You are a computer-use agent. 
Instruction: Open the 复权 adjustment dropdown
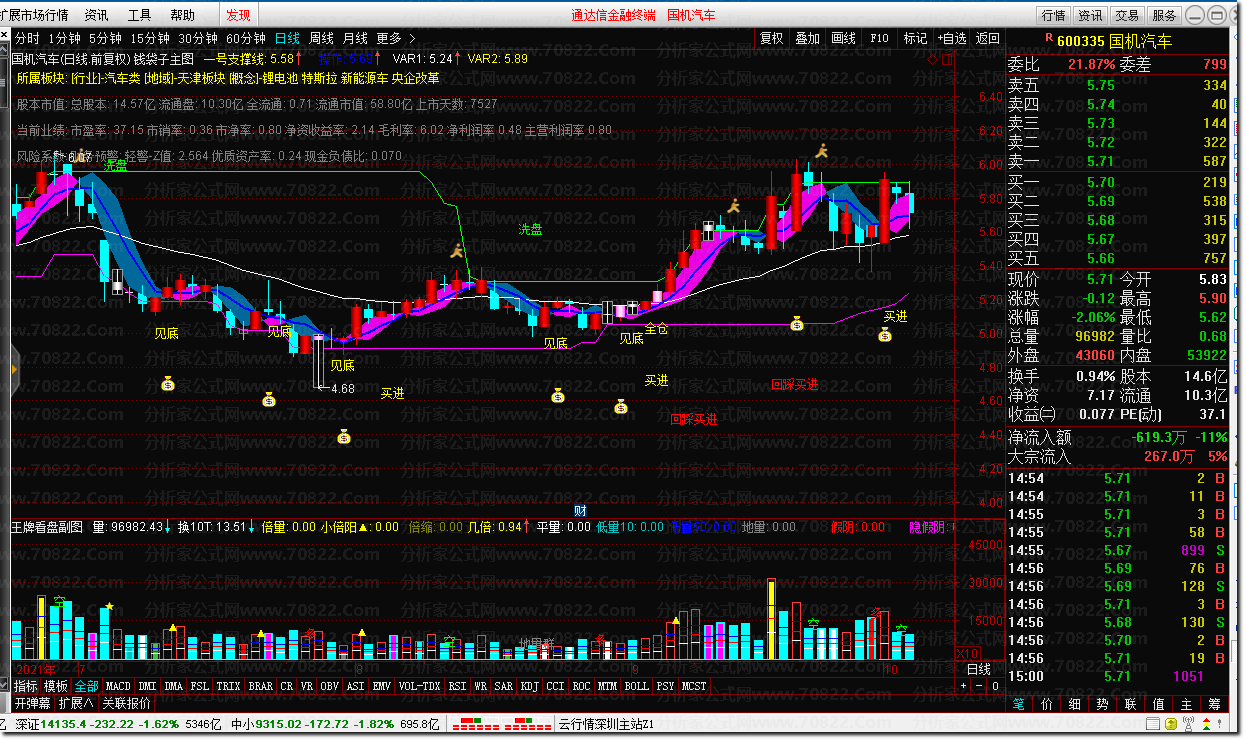[x=772, y=39]
